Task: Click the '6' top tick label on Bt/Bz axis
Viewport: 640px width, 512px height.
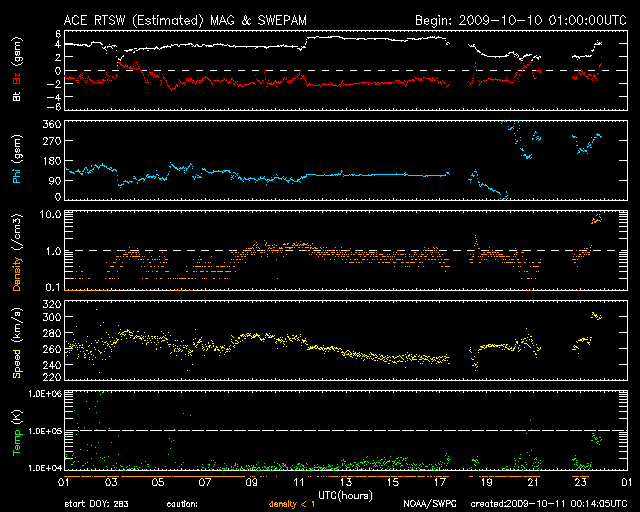Action: pos(58,34)
